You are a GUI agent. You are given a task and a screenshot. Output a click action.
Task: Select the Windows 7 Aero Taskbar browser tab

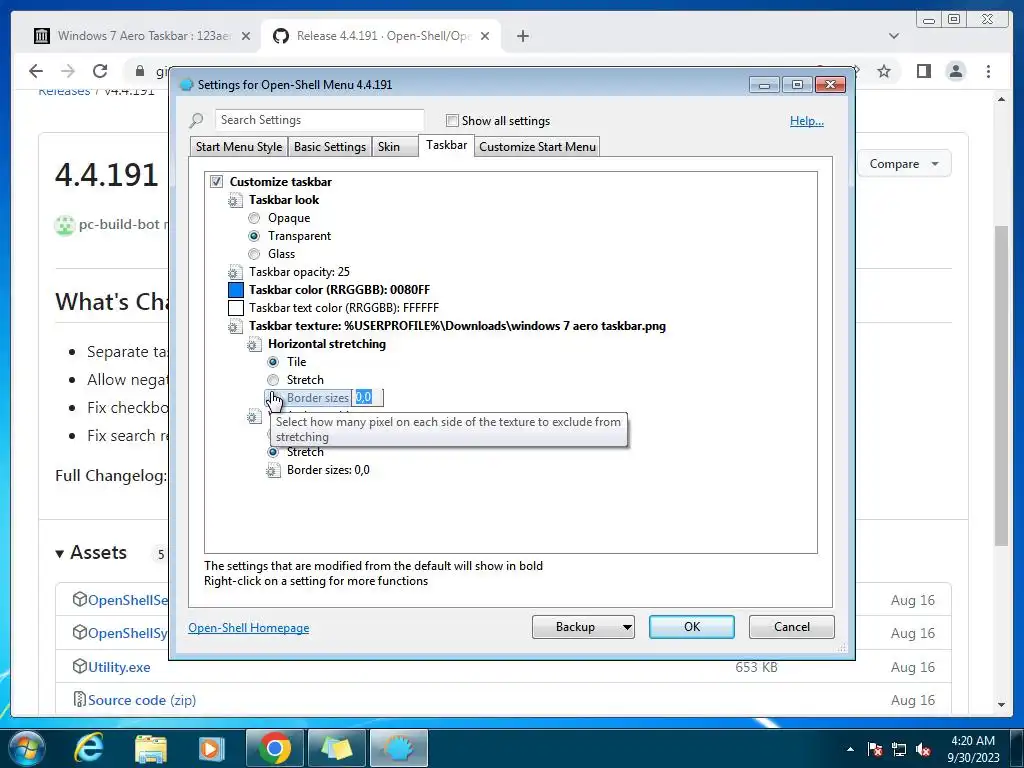click(x=141, y=36)
